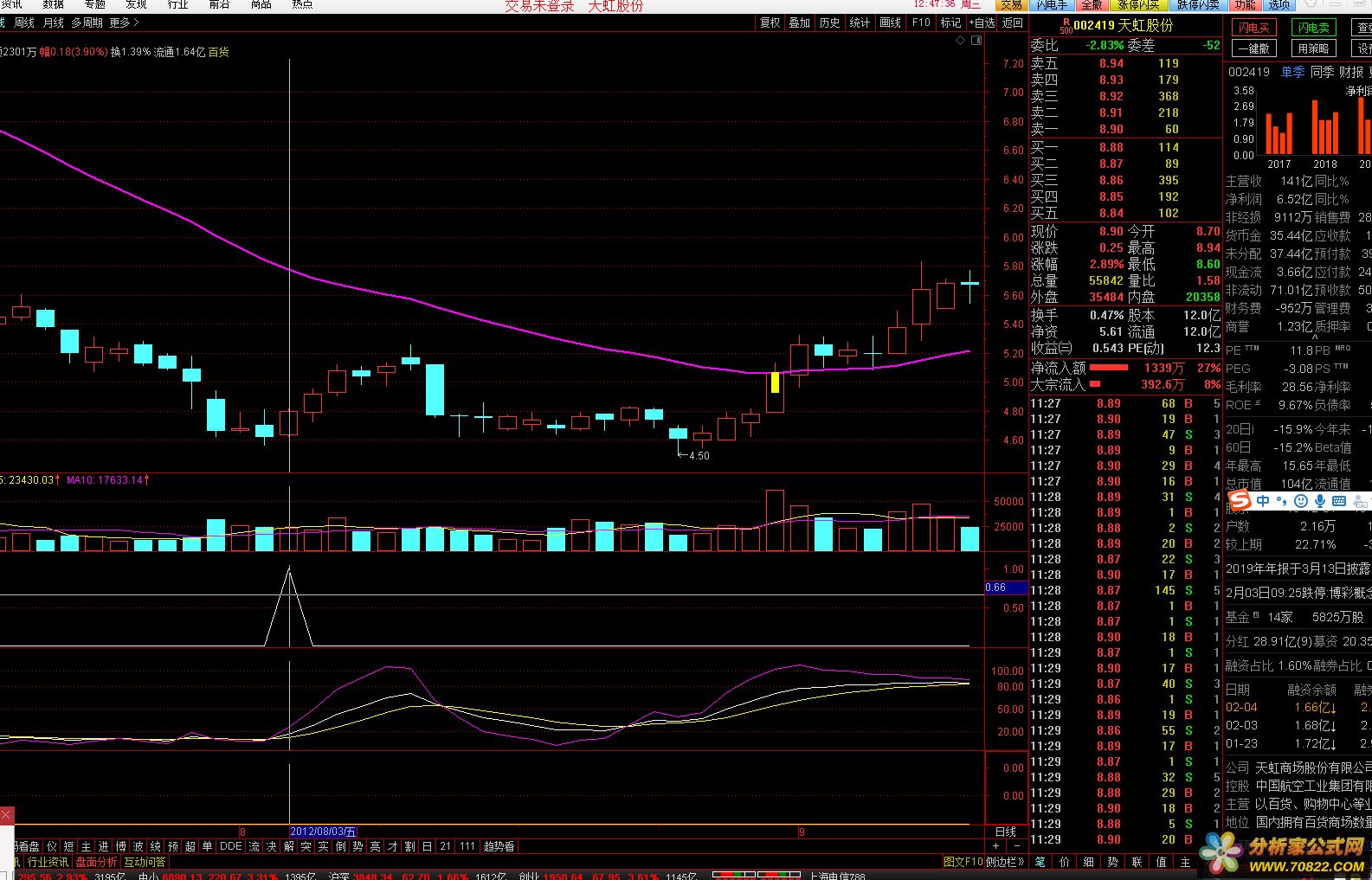Open the 互动问答 Q&A tab

click(x=145, y=862)
